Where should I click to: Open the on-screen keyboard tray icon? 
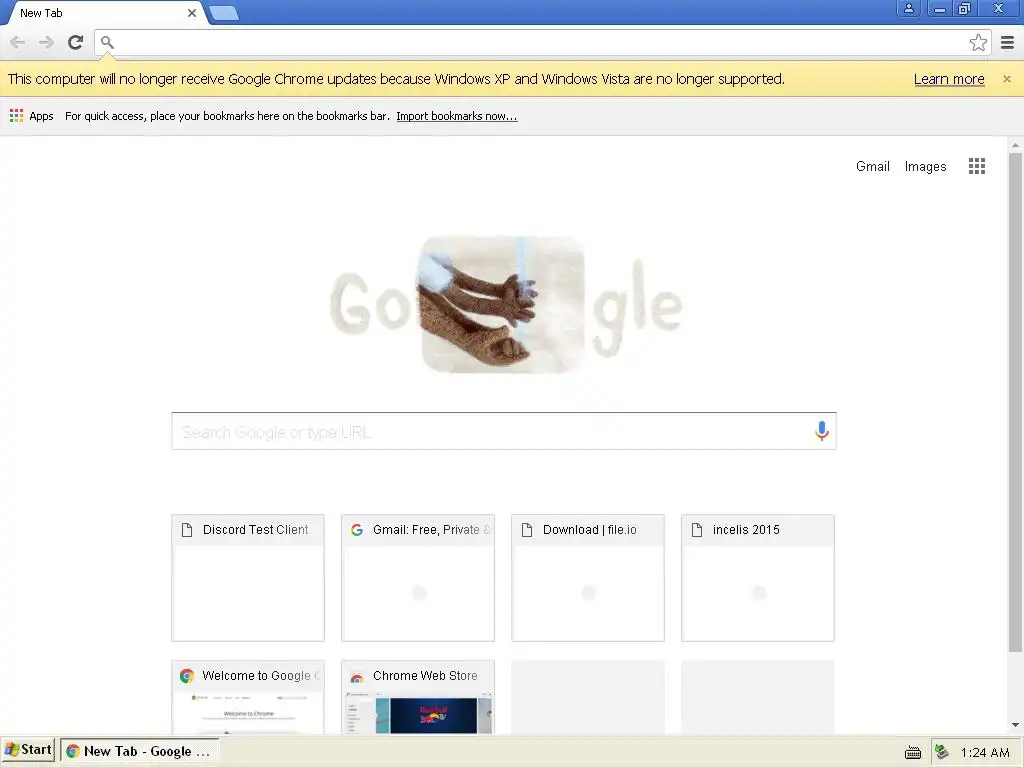pyautogui.click(x=912, y=752)
